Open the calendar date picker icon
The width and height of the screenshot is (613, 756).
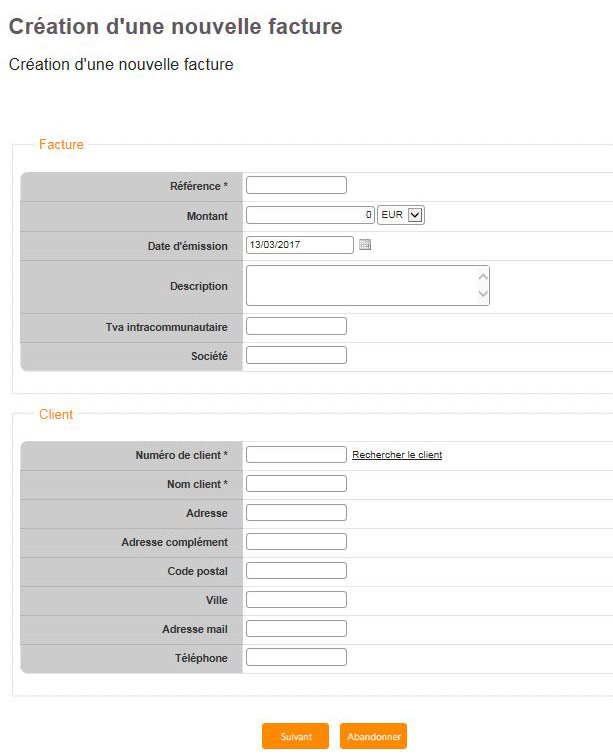tap(365, 245)
